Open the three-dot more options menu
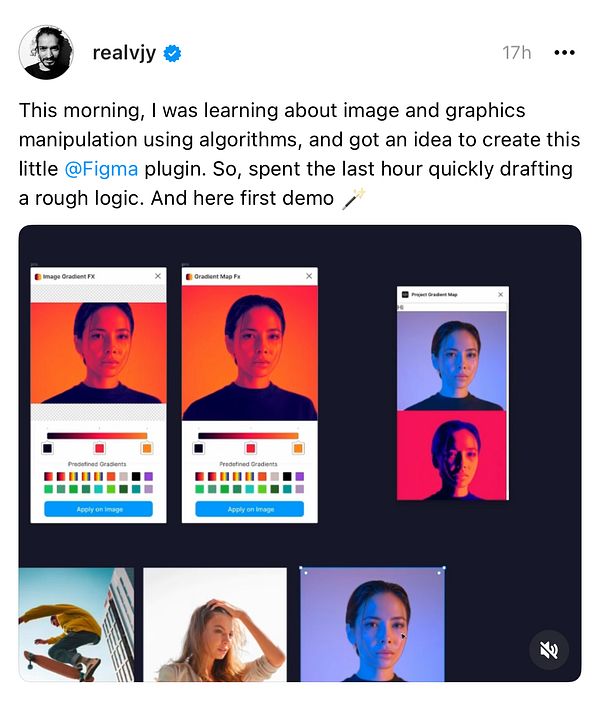The height and width of the screenshot is (709, 600). pyautogui.click(x=564, y=52)
